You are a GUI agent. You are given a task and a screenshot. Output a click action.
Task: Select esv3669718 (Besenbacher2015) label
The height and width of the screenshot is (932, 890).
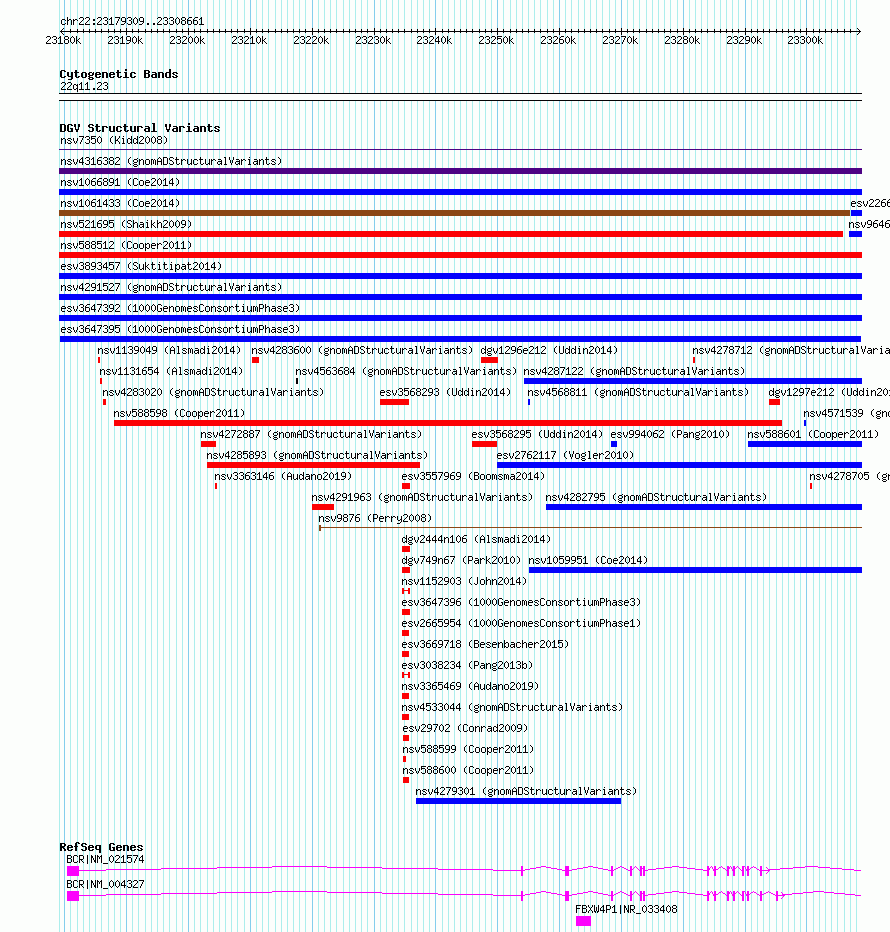click(x=485, y=644)
